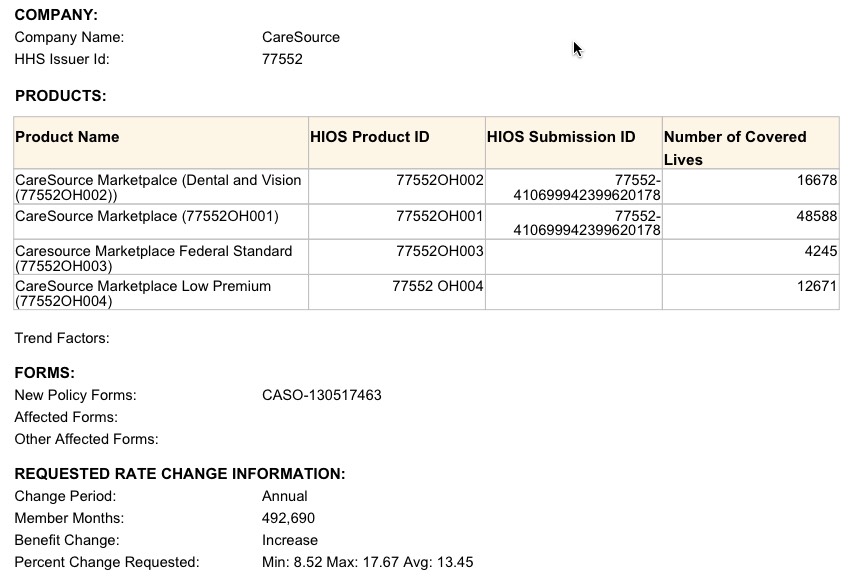This screenshot has width=868, height=576.
Task: Click the "PRODUCTS:" section heading
Action: click(x=60, y=96)
